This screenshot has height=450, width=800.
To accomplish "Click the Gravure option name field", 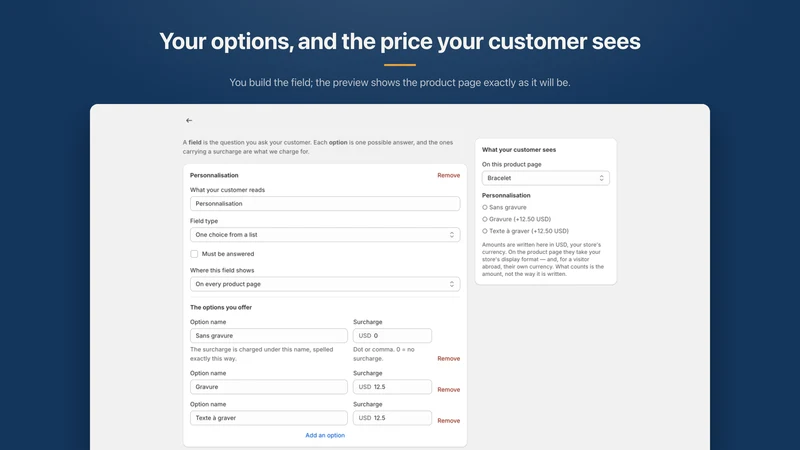I will click(x=269, y=387).
